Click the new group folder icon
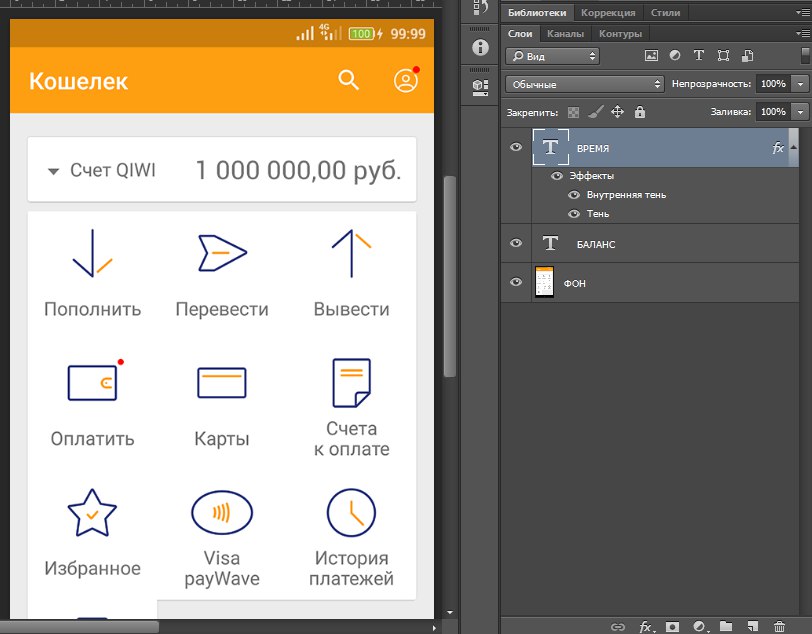The height and width of the screenshot is (634, 812). 726,627
